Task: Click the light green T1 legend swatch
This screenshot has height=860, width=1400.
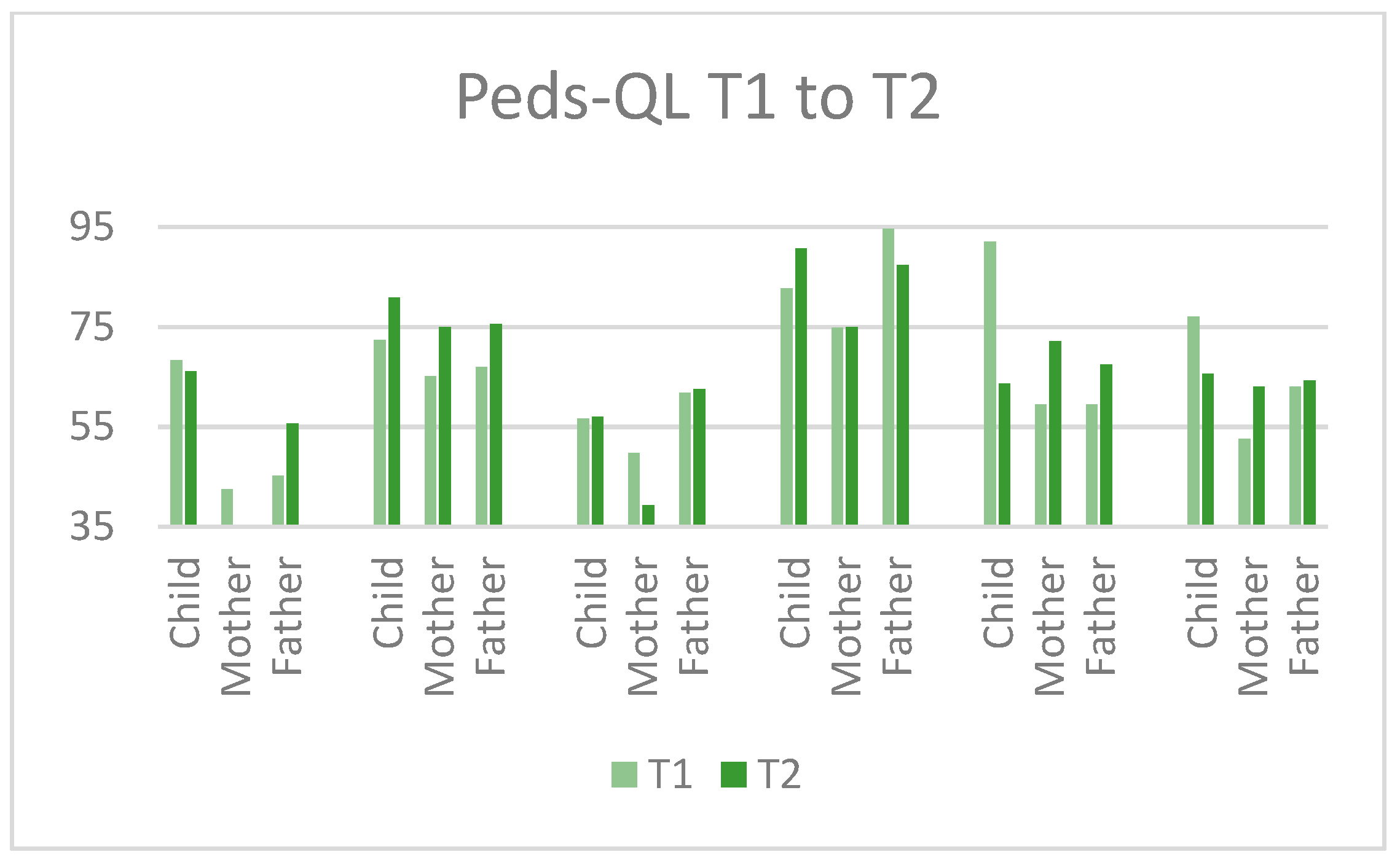Action: [624, 774]
